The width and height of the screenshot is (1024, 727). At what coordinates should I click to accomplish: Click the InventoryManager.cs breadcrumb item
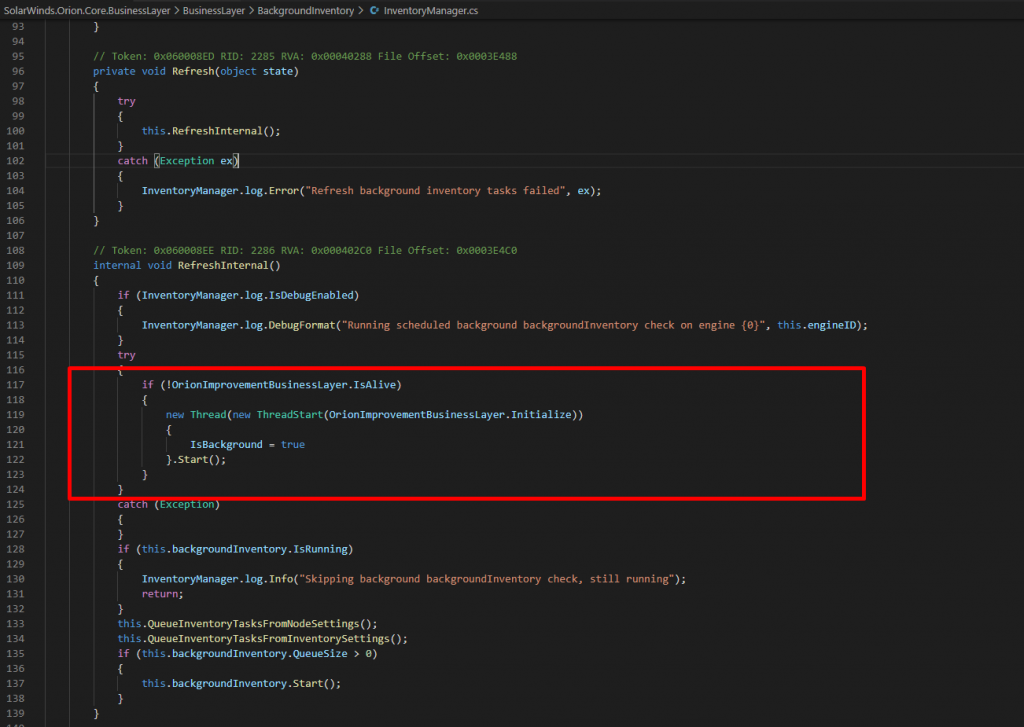click(x=430, y=10)
